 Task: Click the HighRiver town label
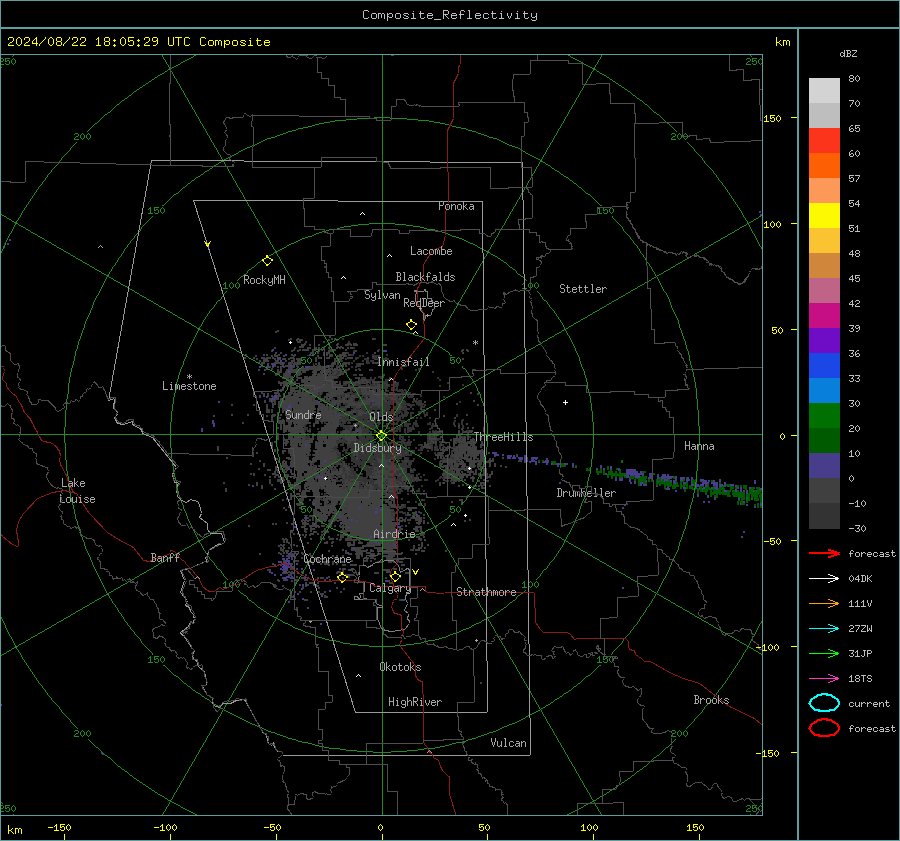[x=415, y=702]
